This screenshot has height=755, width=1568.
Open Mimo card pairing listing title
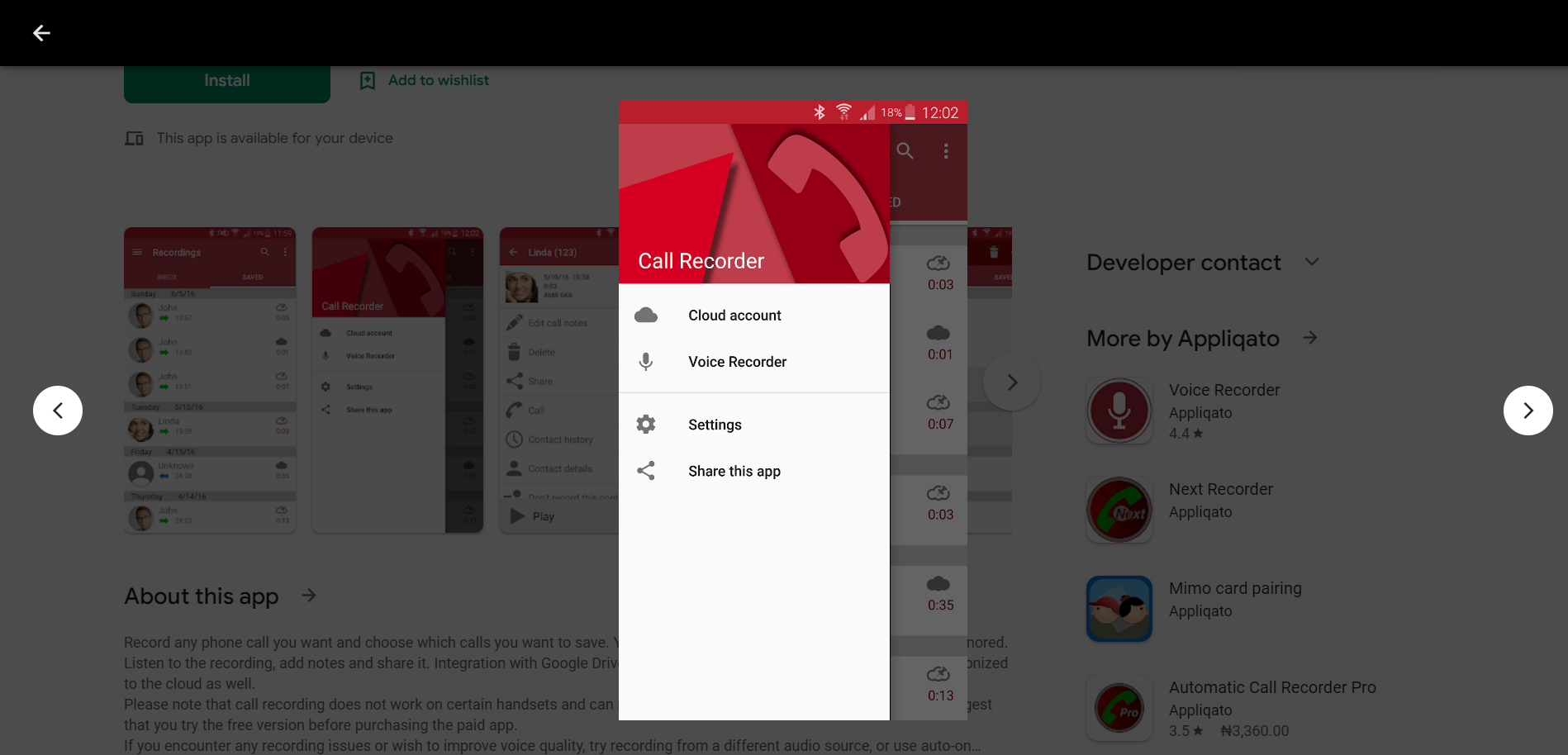click(1235, 588)
